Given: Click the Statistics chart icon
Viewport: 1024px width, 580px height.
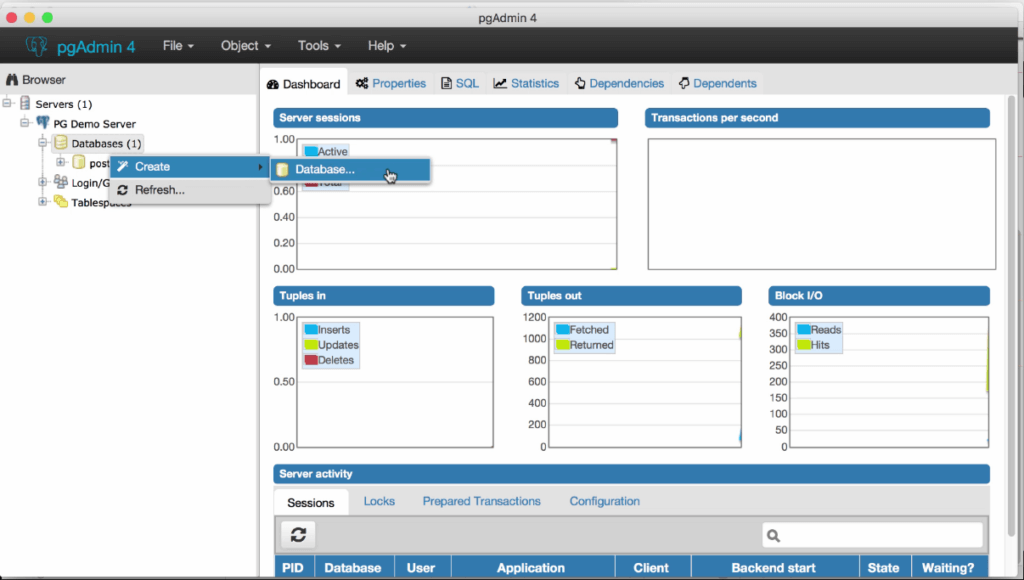Looking at the screenshot, I should [501, 83].
